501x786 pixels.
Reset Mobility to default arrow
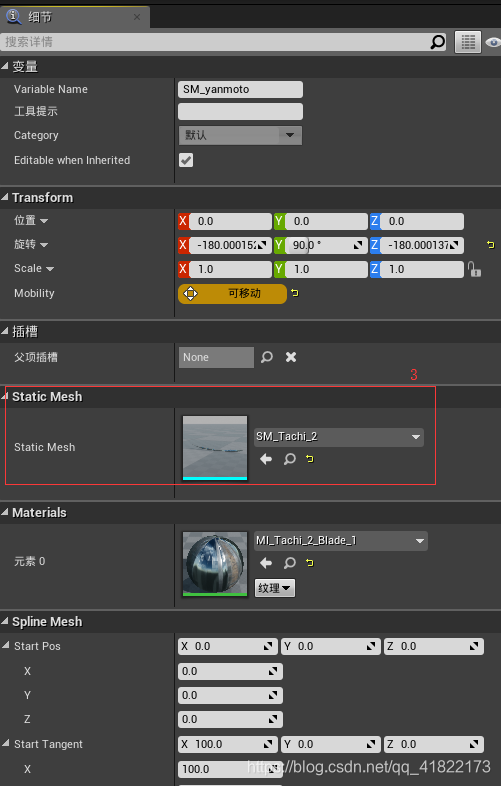(295, 293)
